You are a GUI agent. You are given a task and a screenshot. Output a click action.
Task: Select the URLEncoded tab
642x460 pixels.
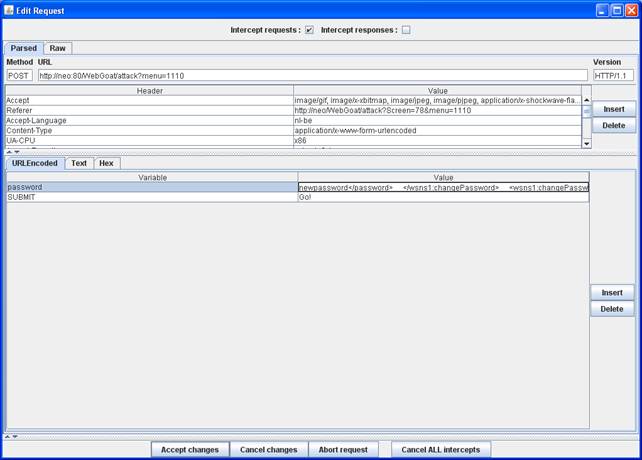click(35, 163)
